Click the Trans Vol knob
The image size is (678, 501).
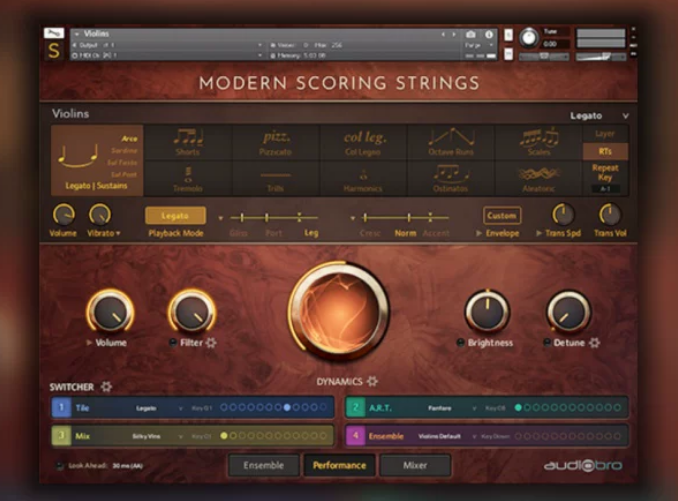(610, 215)
